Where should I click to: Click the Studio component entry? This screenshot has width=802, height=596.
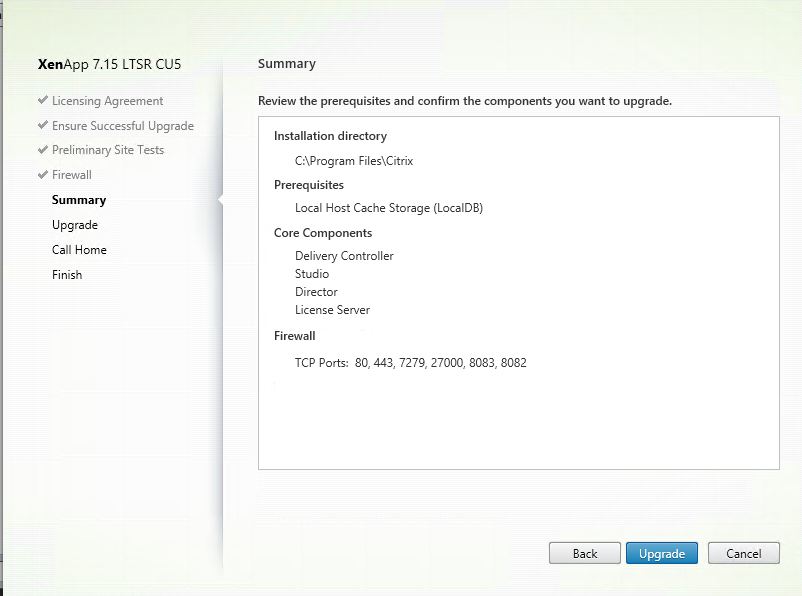[x=312, y=274]
